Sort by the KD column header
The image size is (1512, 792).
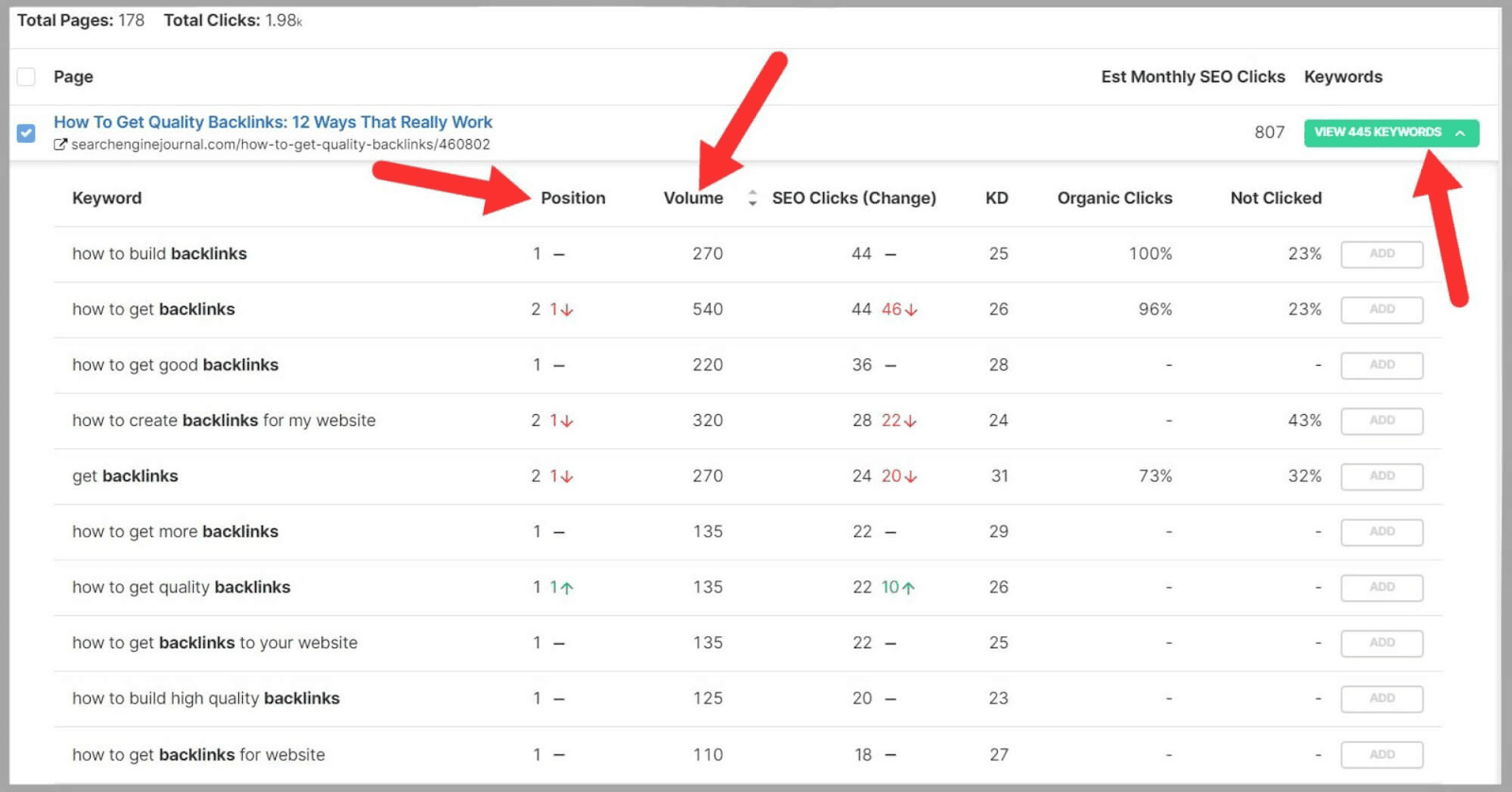point(996,198)
